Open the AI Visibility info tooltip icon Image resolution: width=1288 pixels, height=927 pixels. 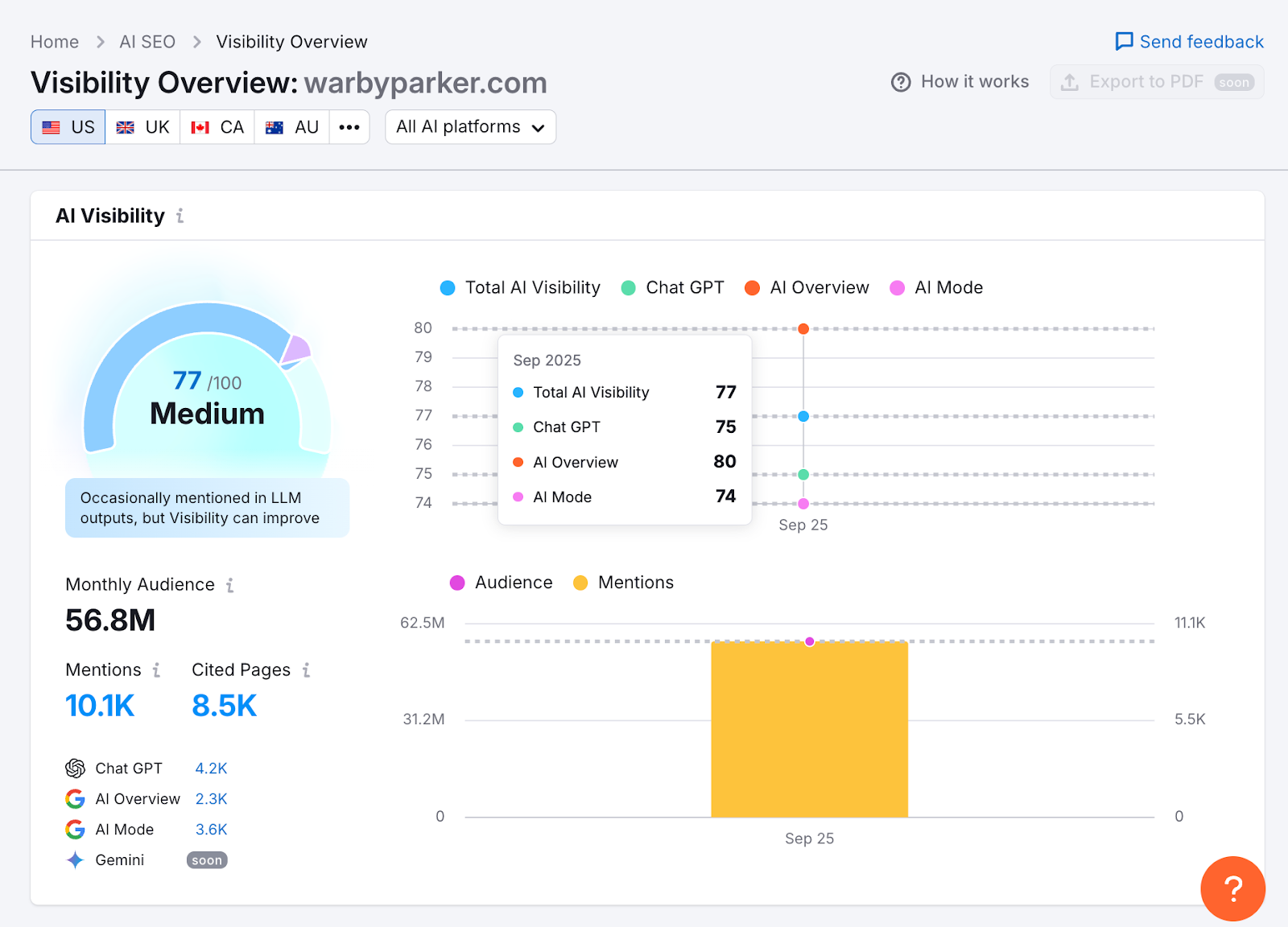click(180, 216)
